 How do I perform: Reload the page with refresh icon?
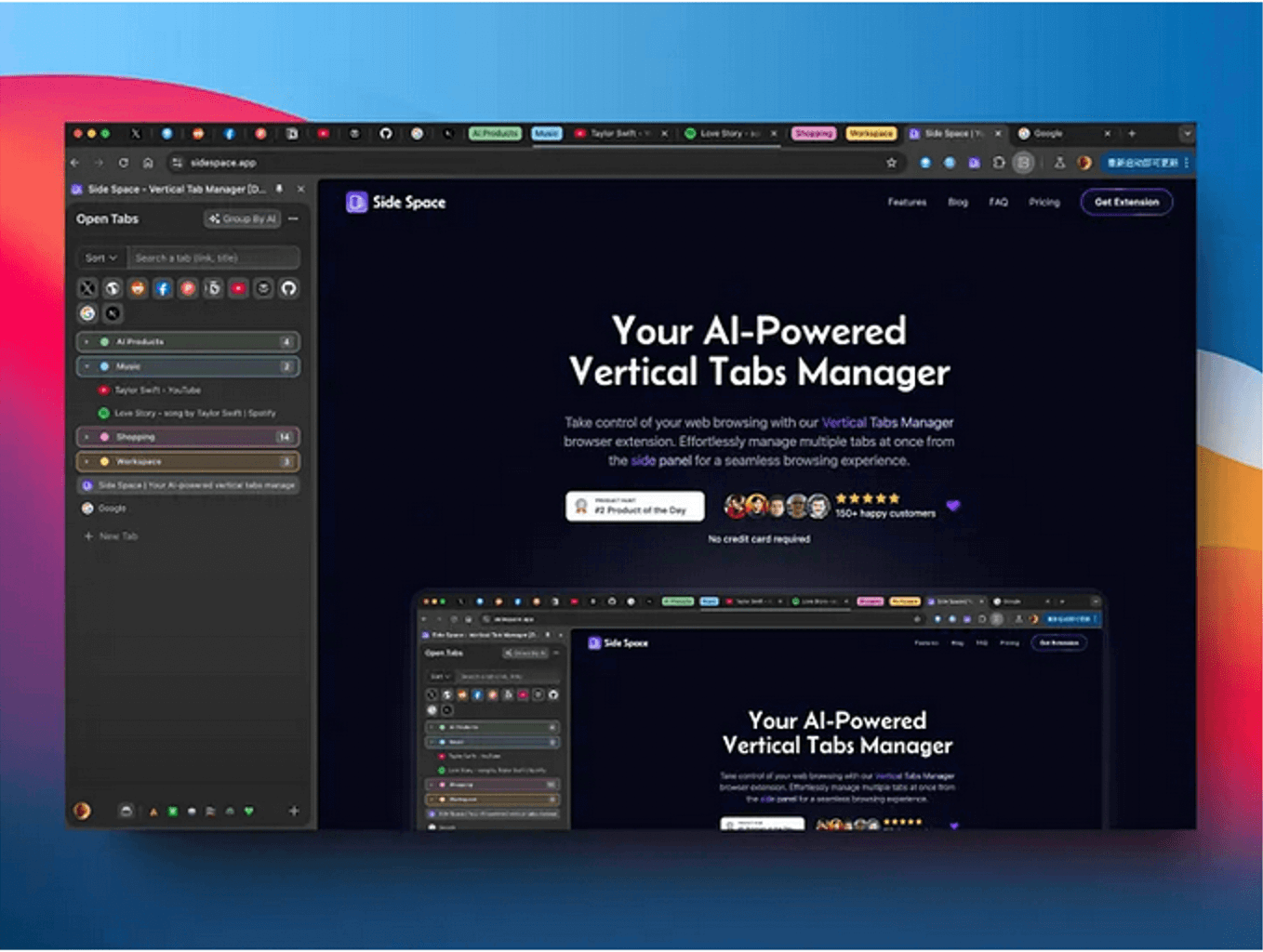pyautogui.click(x=123, y=163)
